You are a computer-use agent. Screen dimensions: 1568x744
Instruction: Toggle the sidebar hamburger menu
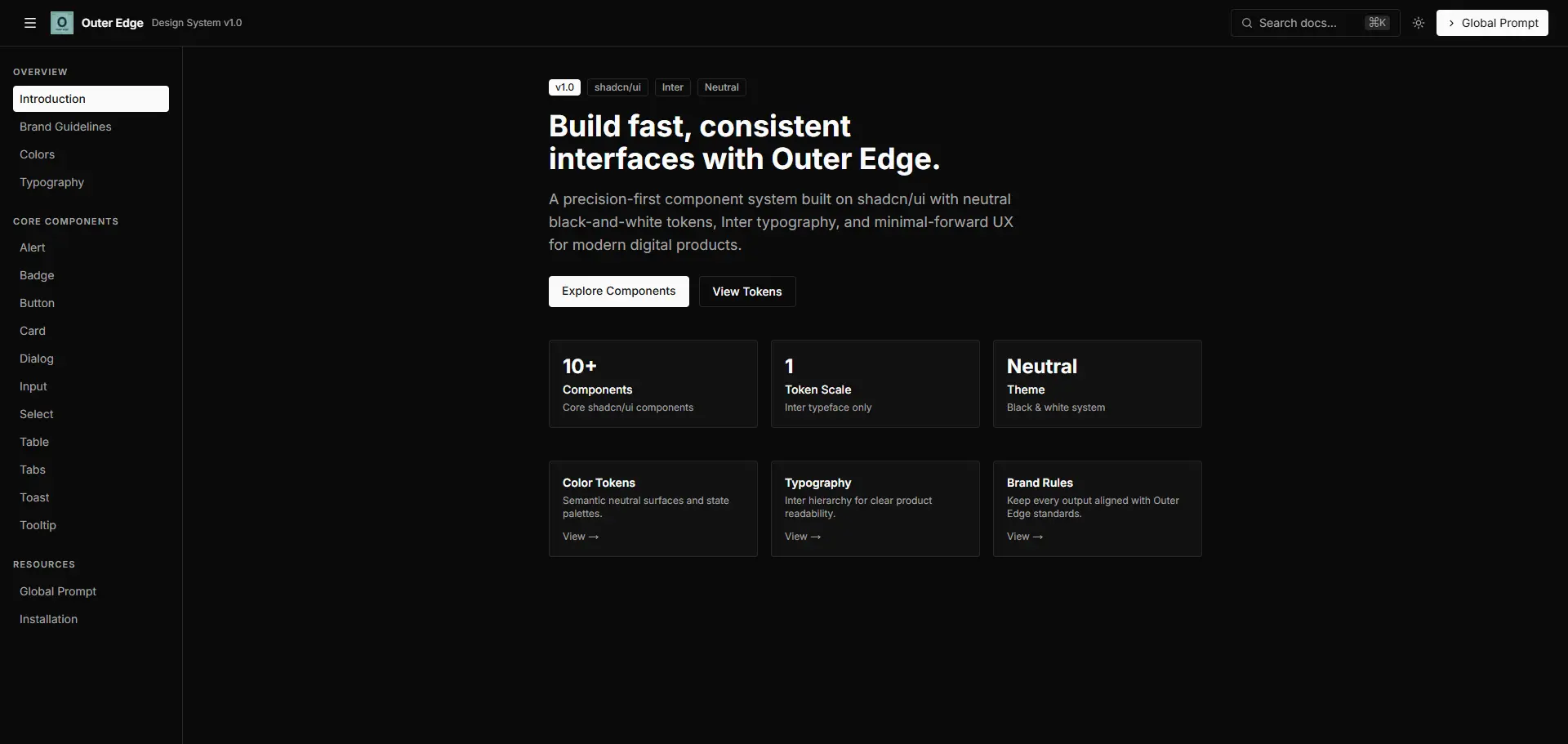(x=30, y=23)
